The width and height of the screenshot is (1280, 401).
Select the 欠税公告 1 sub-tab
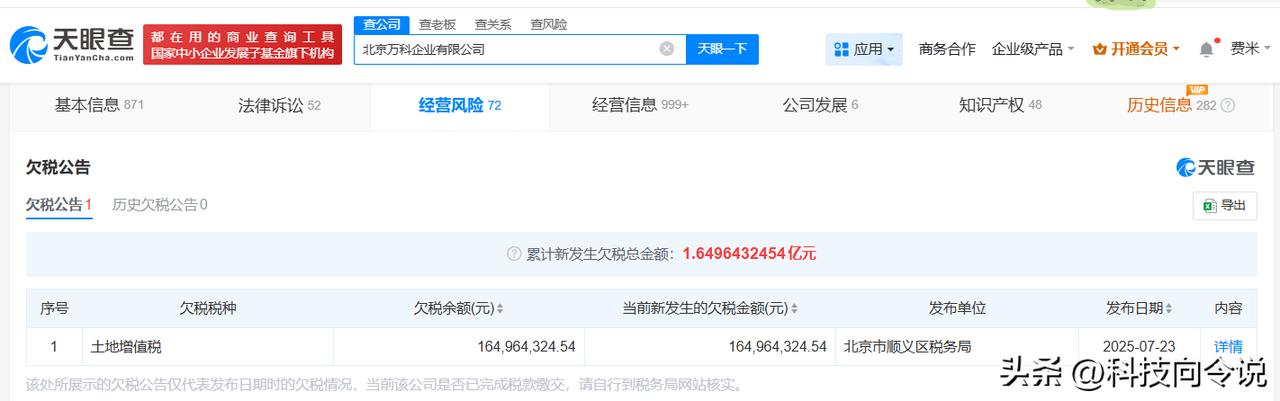click(59, 205)
